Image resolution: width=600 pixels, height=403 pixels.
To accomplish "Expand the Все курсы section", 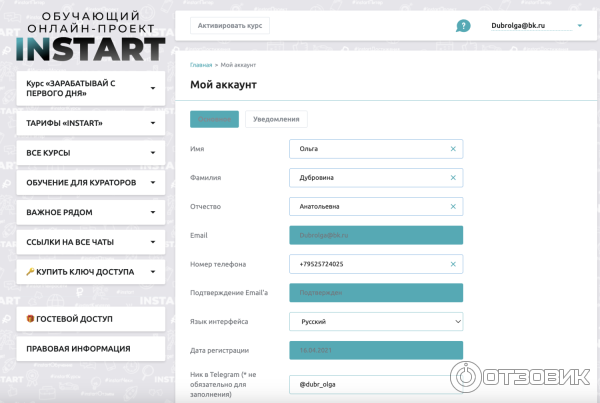I will (x=90, y=153).
